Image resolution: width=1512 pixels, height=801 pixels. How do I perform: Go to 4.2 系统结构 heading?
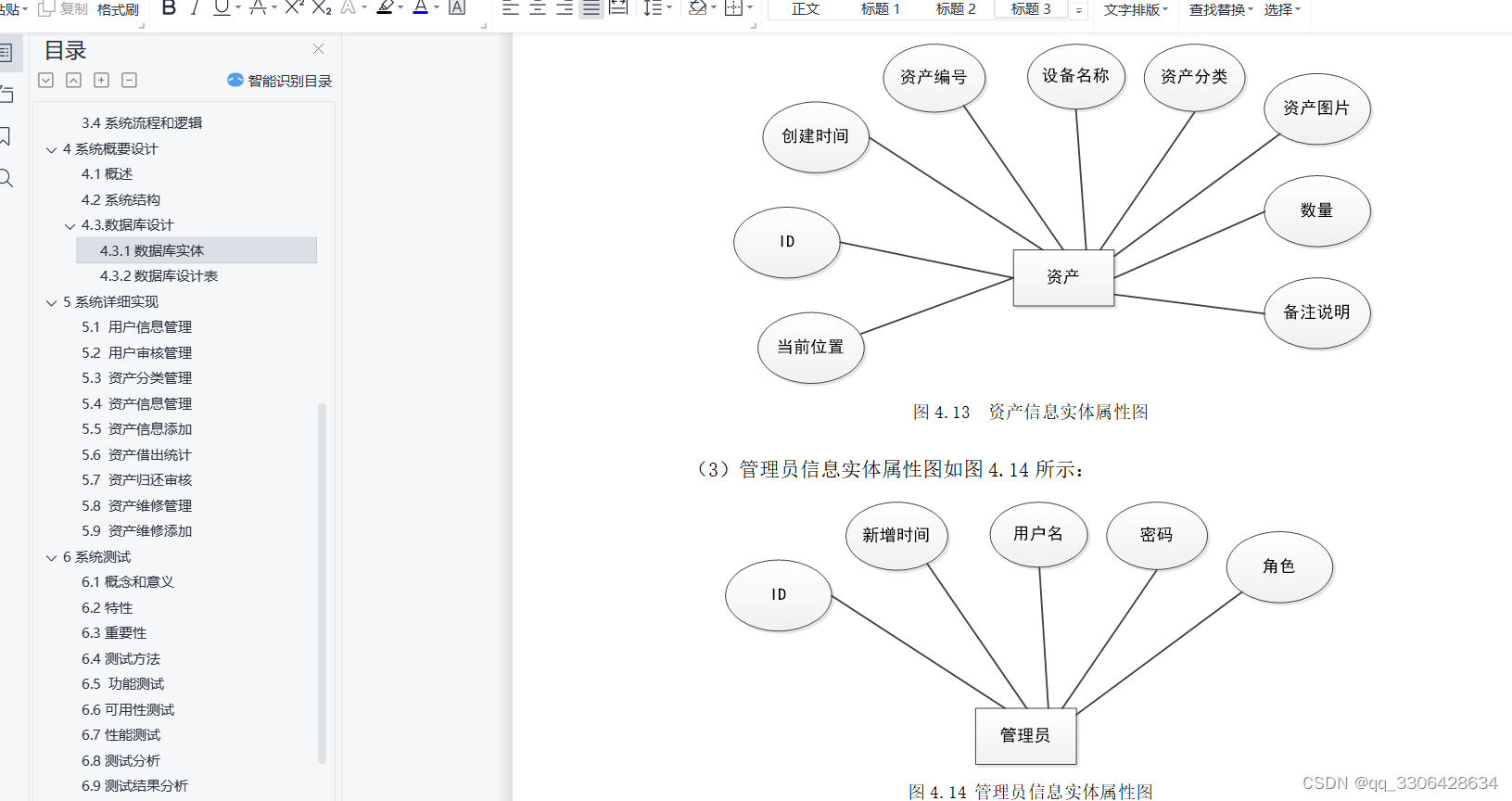tap(121, 200)
